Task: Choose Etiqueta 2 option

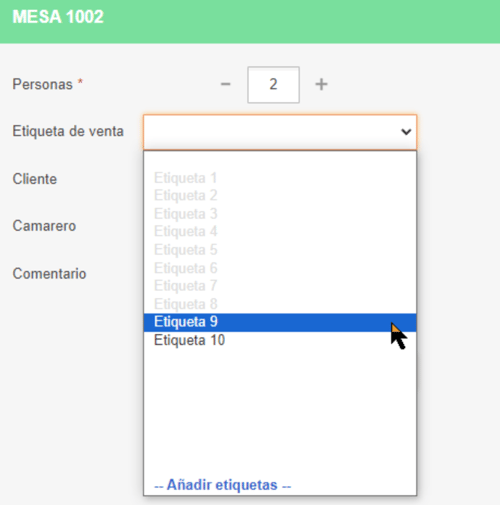Action: (x=280, y=196)
